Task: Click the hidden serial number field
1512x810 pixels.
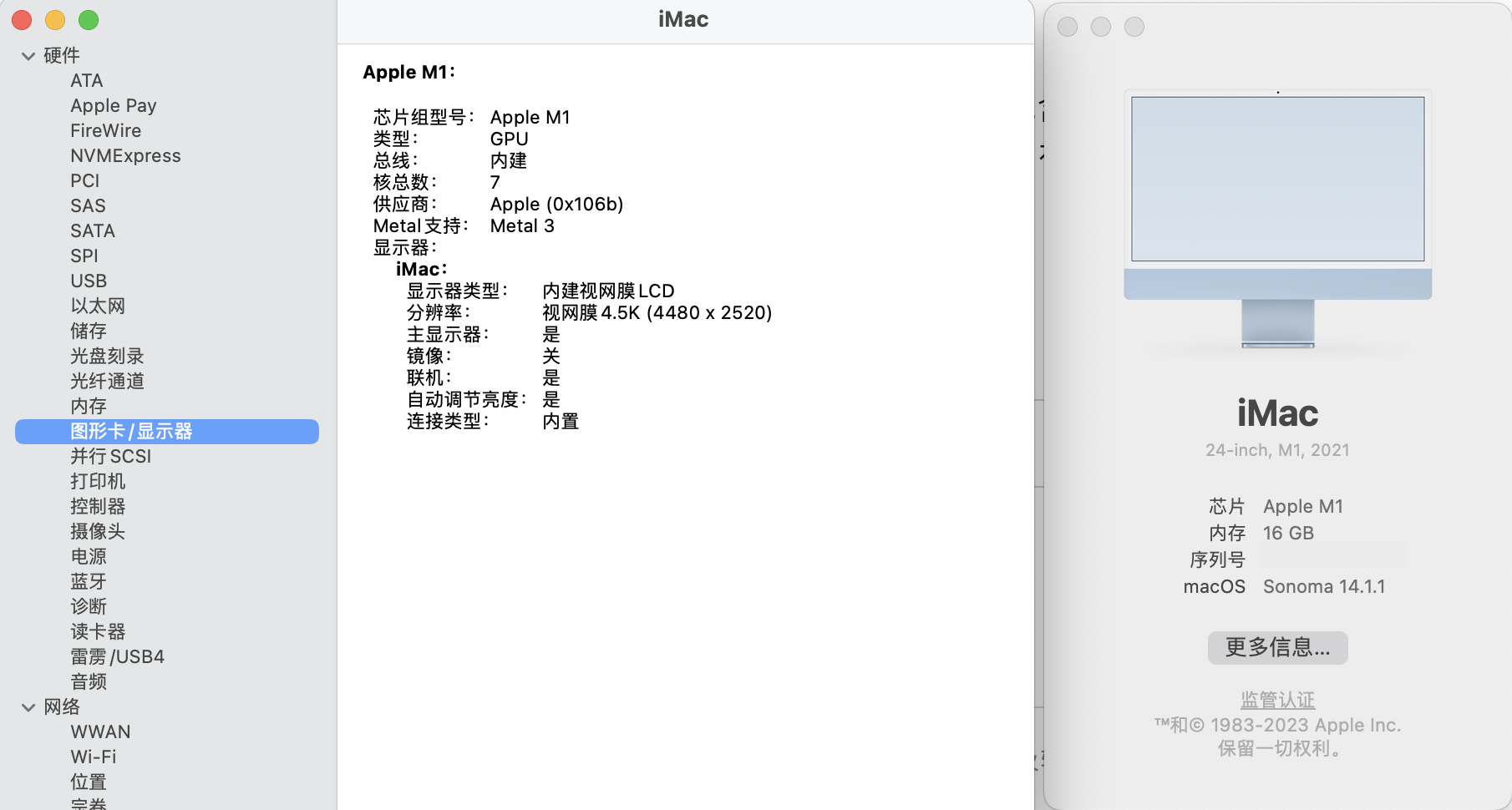Action: (x=1334, y=559)
